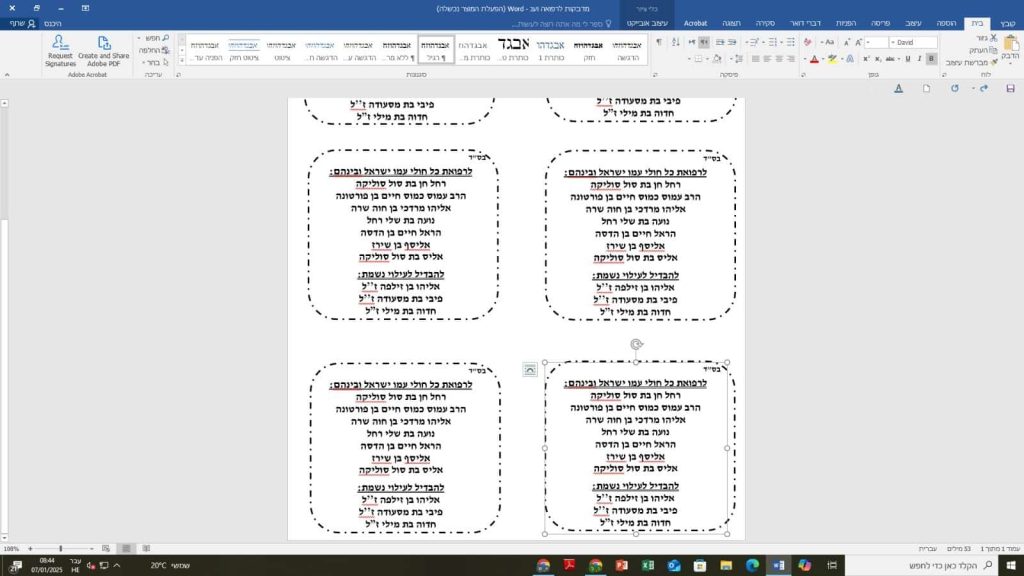Click the Share (שתף) button

tap(22, 24)
